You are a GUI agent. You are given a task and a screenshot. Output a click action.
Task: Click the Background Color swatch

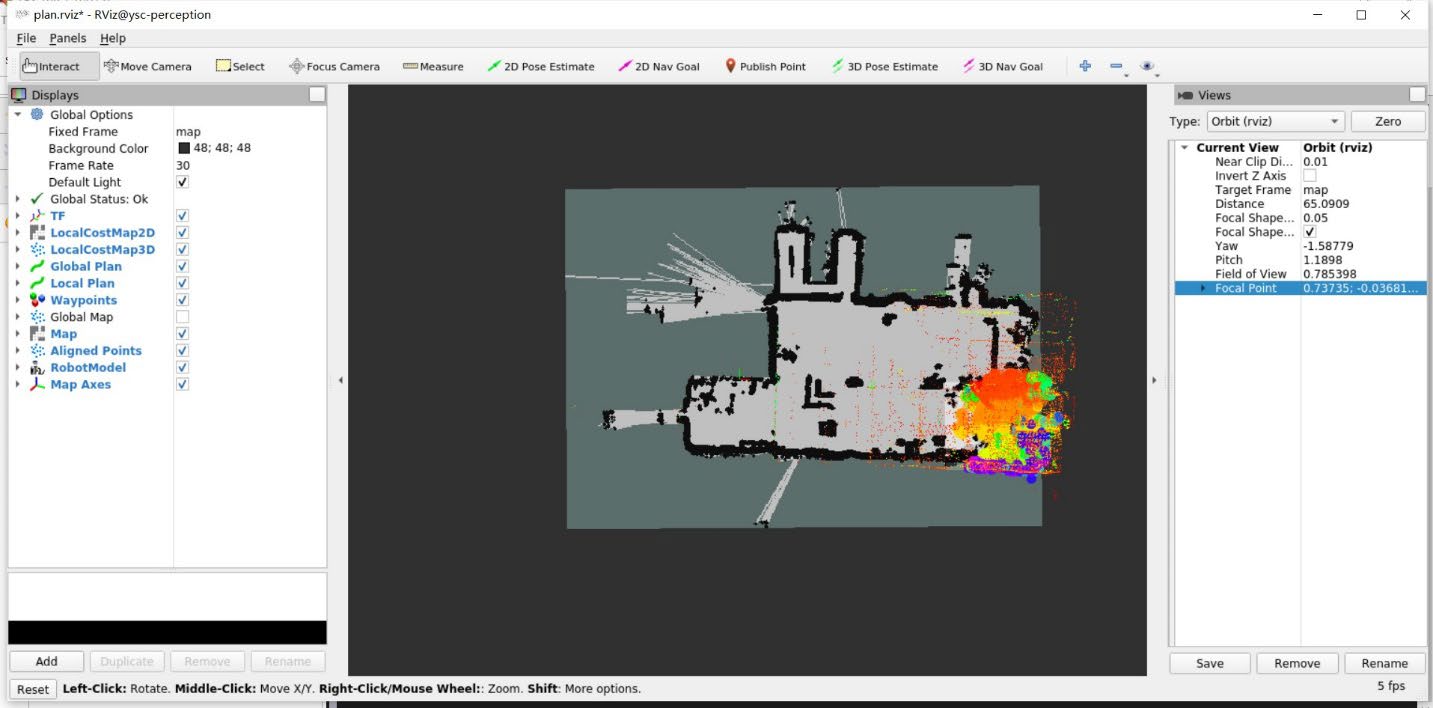click(x=184, y=148)
